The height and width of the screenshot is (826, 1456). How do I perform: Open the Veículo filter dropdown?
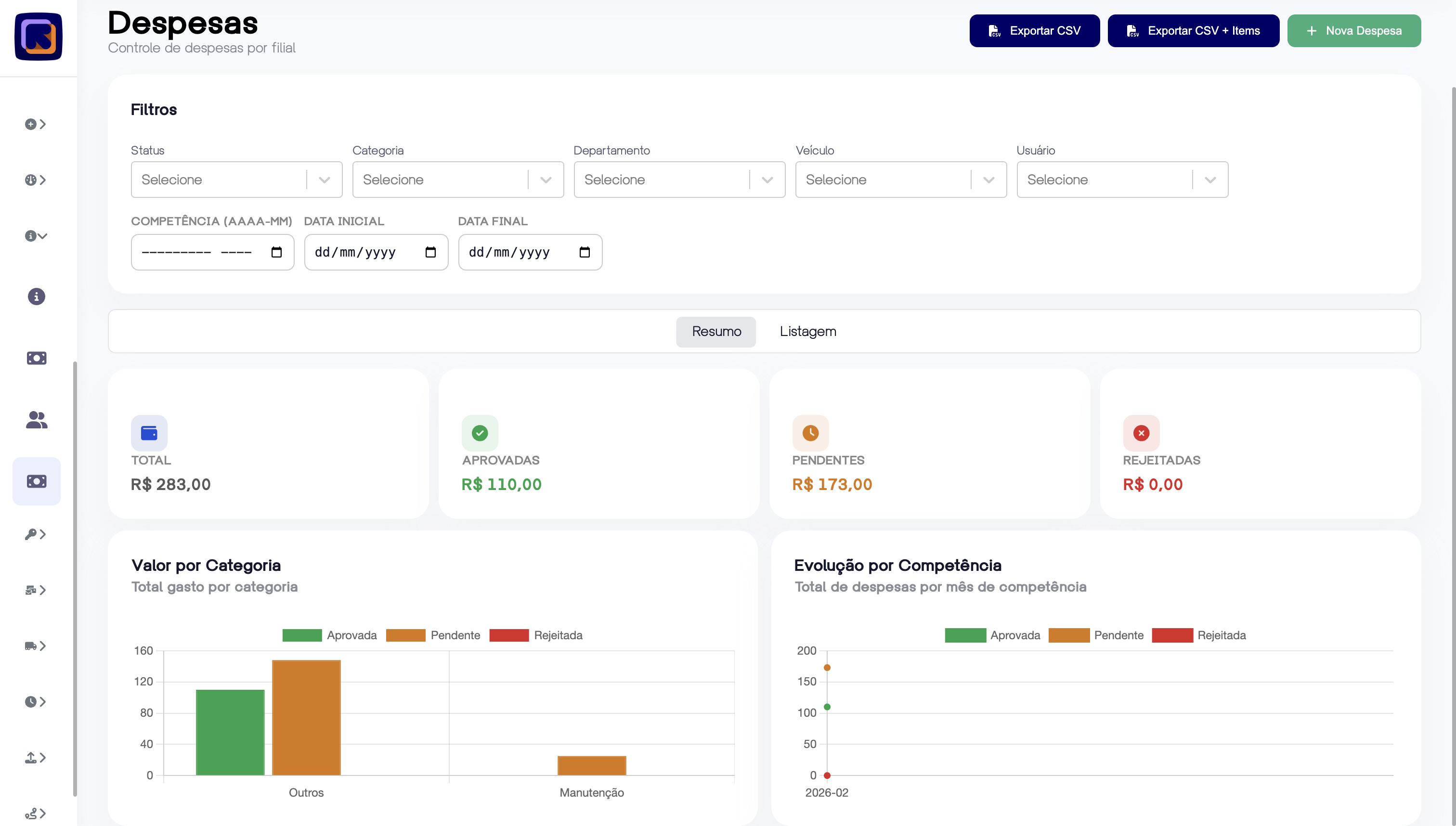click(x=900, y=180)
